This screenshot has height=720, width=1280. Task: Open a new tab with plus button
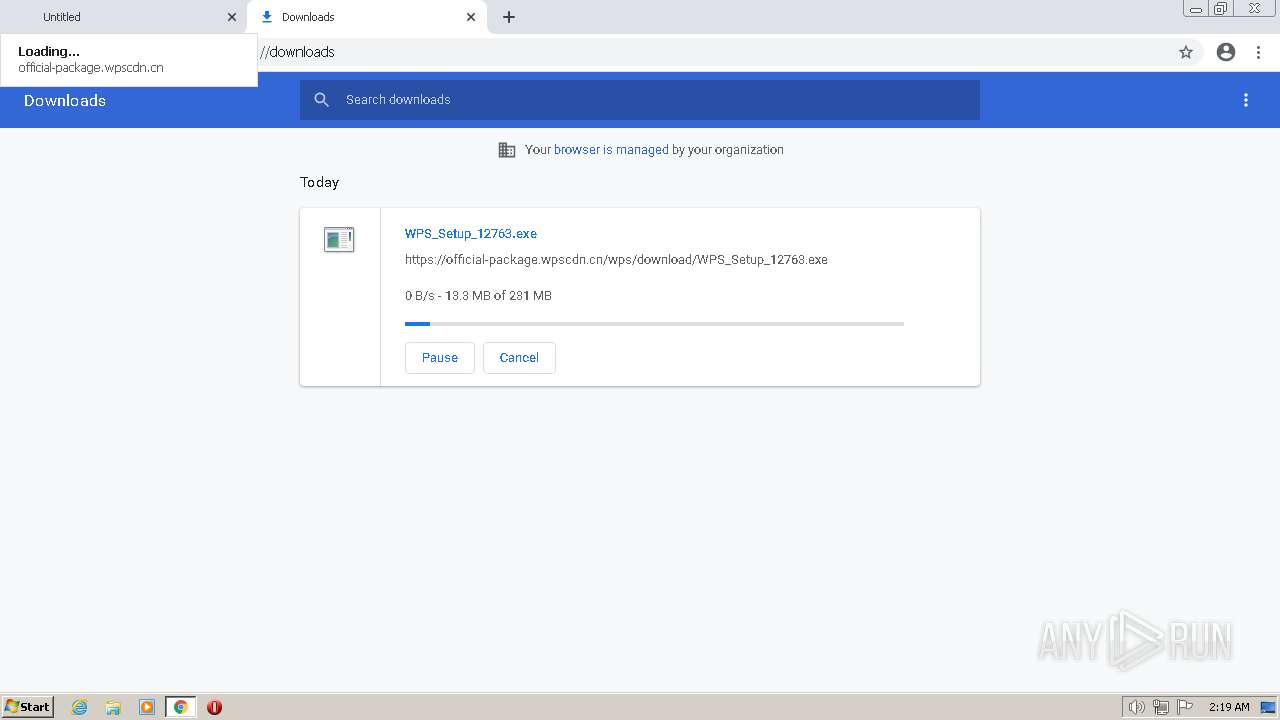coord(509,17)
